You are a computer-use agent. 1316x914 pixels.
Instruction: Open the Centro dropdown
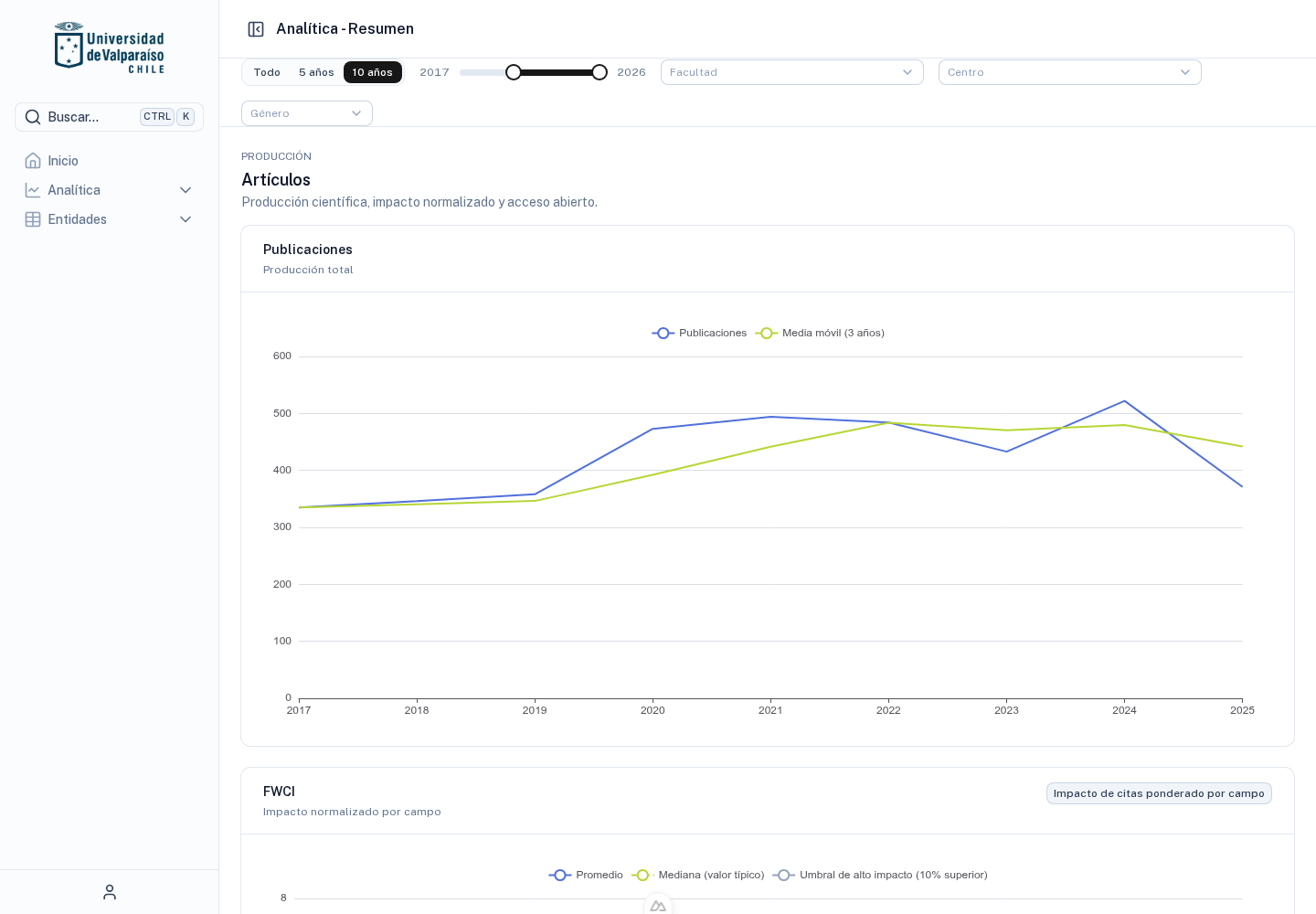[1070, 72]
